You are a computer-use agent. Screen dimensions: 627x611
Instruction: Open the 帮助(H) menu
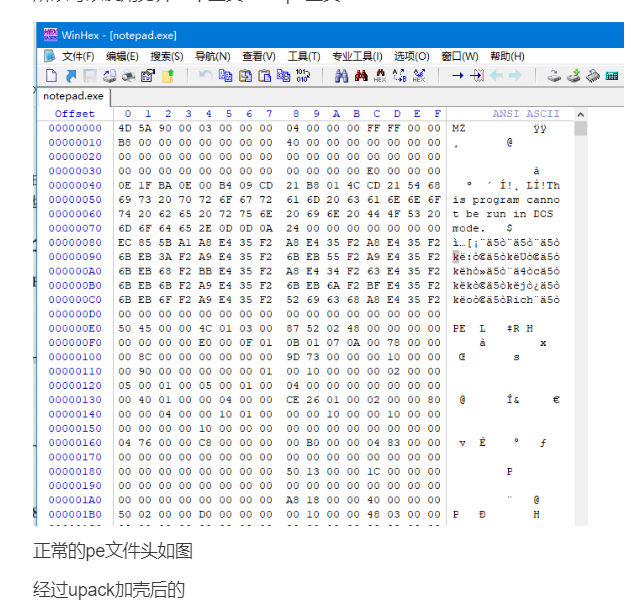click(x=507, y=56)
